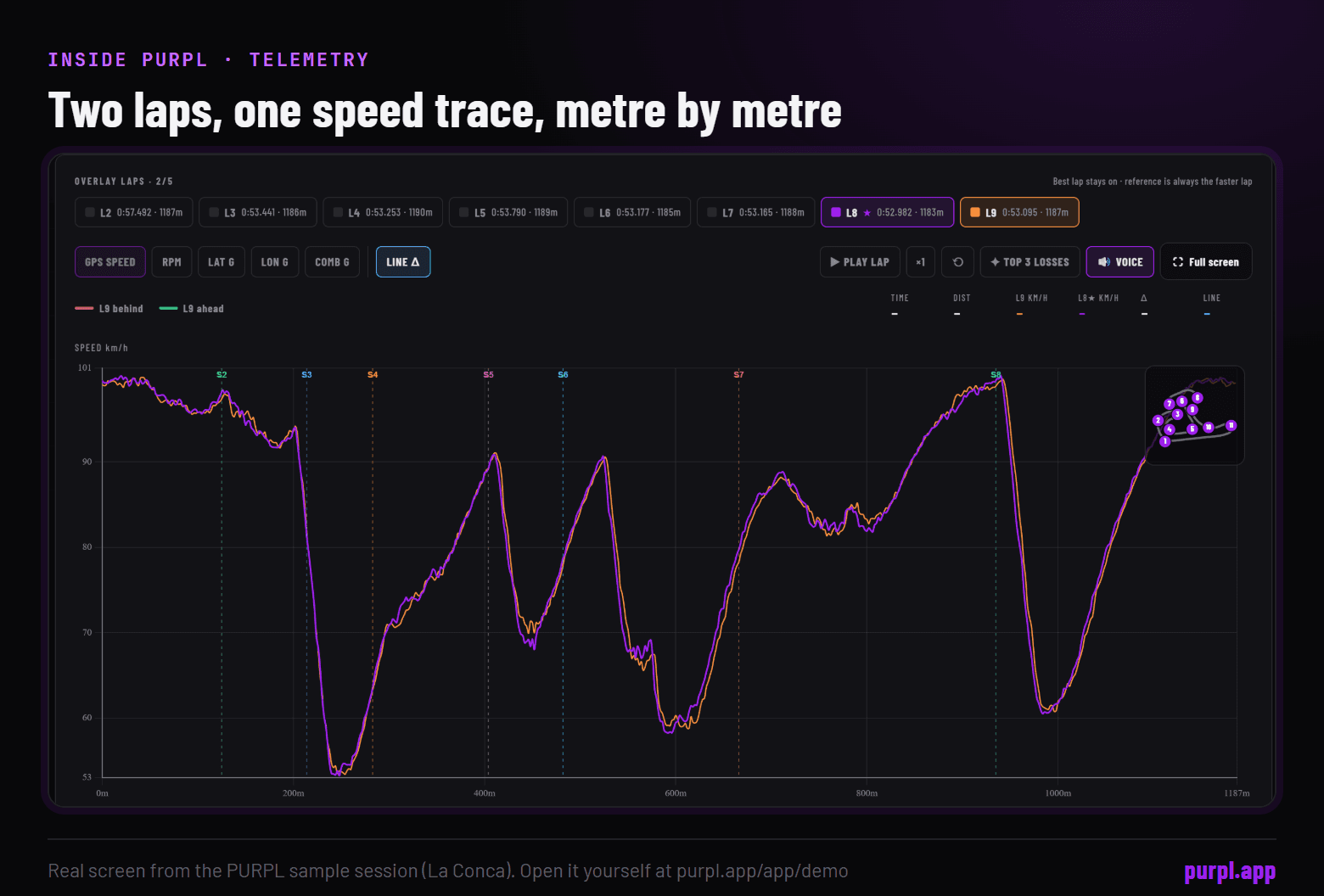Jump to sector marker S3

(x=306, y=374)
